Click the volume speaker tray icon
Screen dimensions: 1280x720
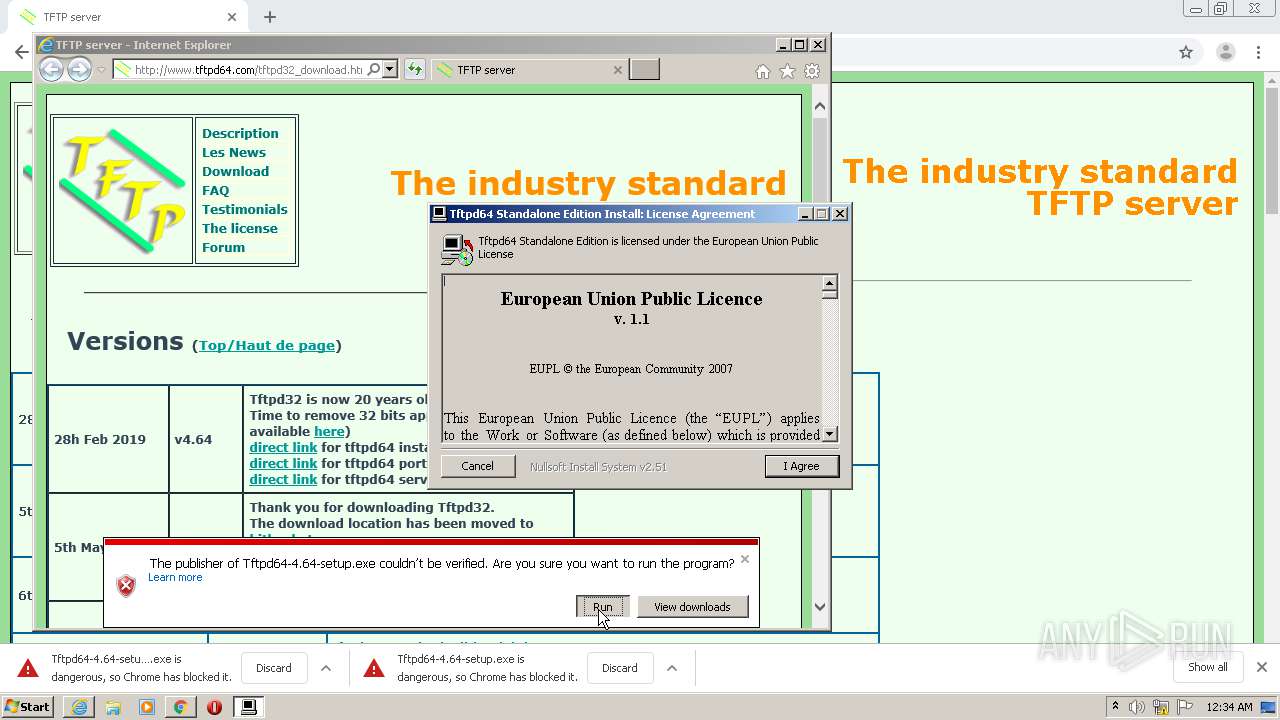pos(1137,707)
